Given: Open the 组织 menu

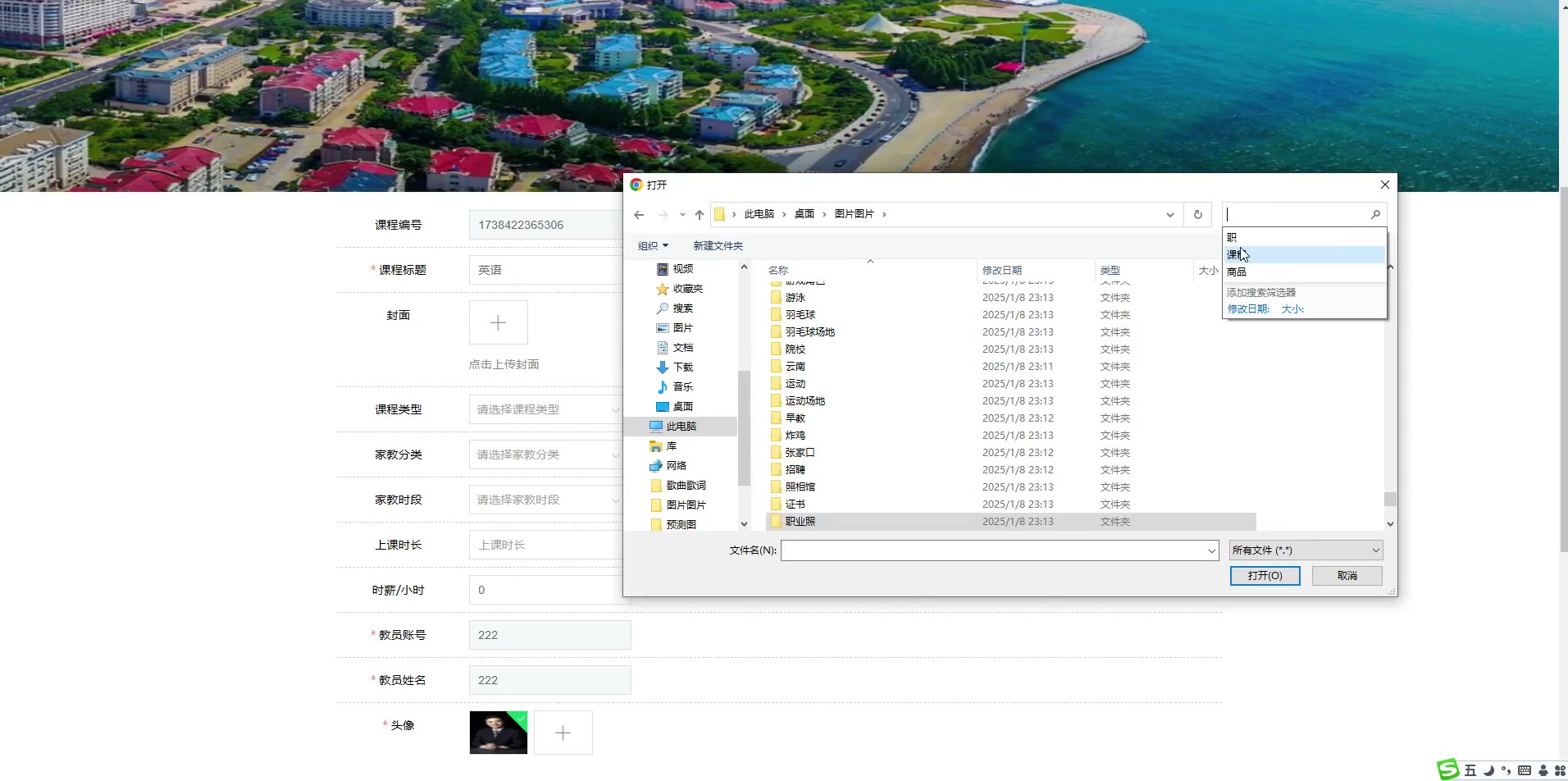Looking at the screenshot, I should 653,246.
